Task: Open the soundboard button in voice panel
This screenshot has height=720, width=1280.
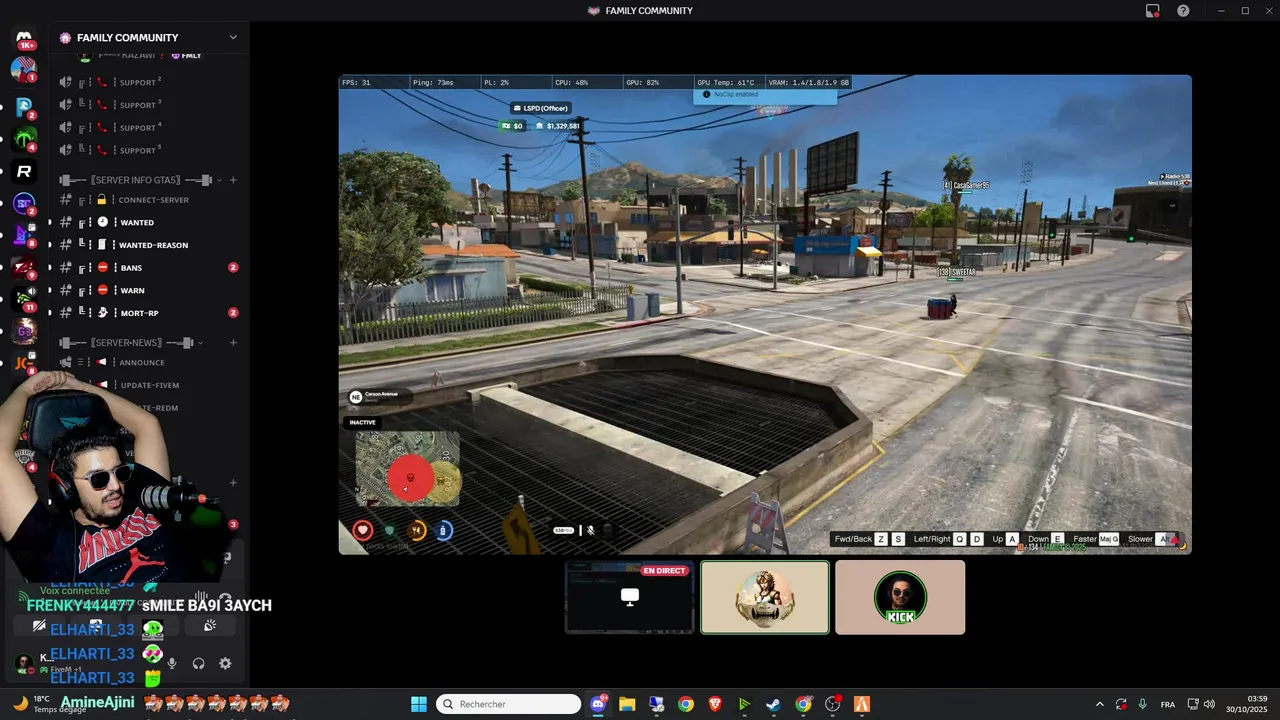Action: tap(210, 626)
